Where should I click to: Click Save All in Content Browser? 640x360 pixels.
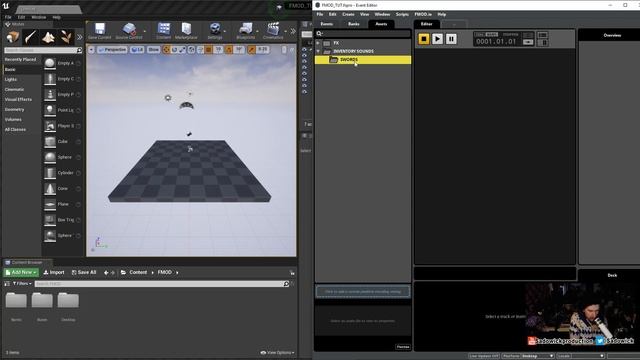click(84, 272)
